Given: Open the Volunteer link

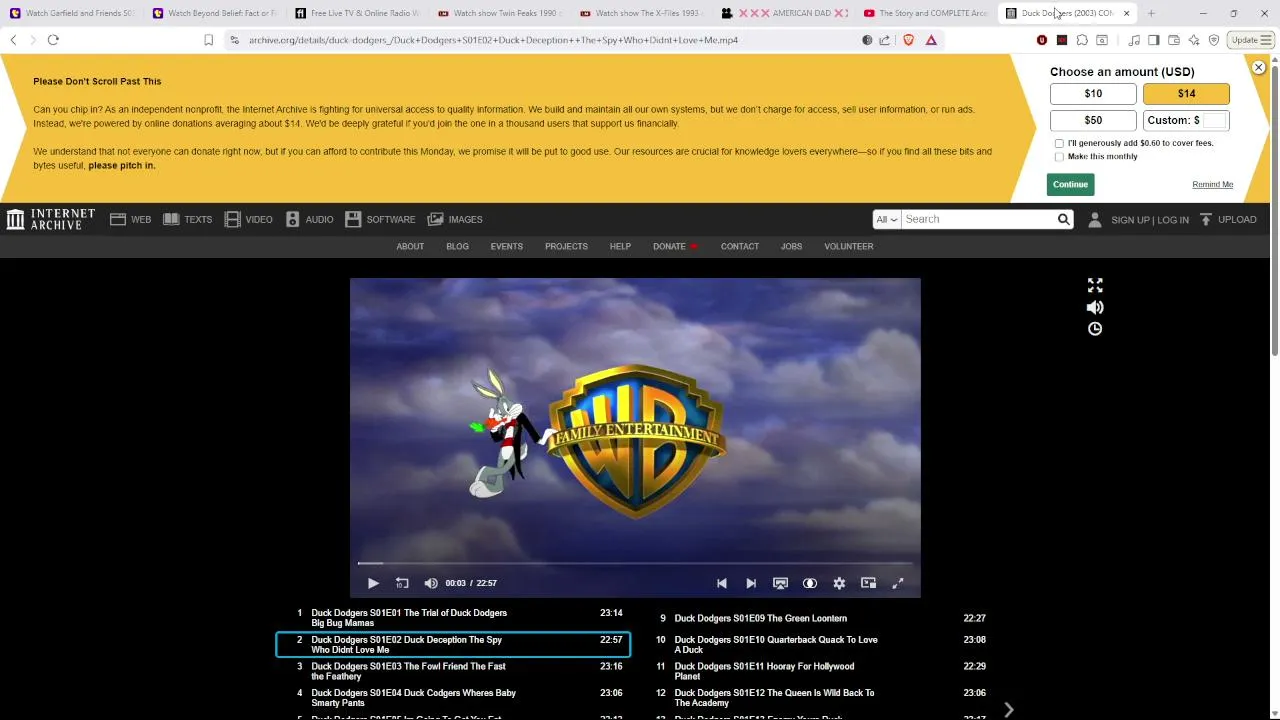Looking at the screenshot, I should click(x=848, y=246).
